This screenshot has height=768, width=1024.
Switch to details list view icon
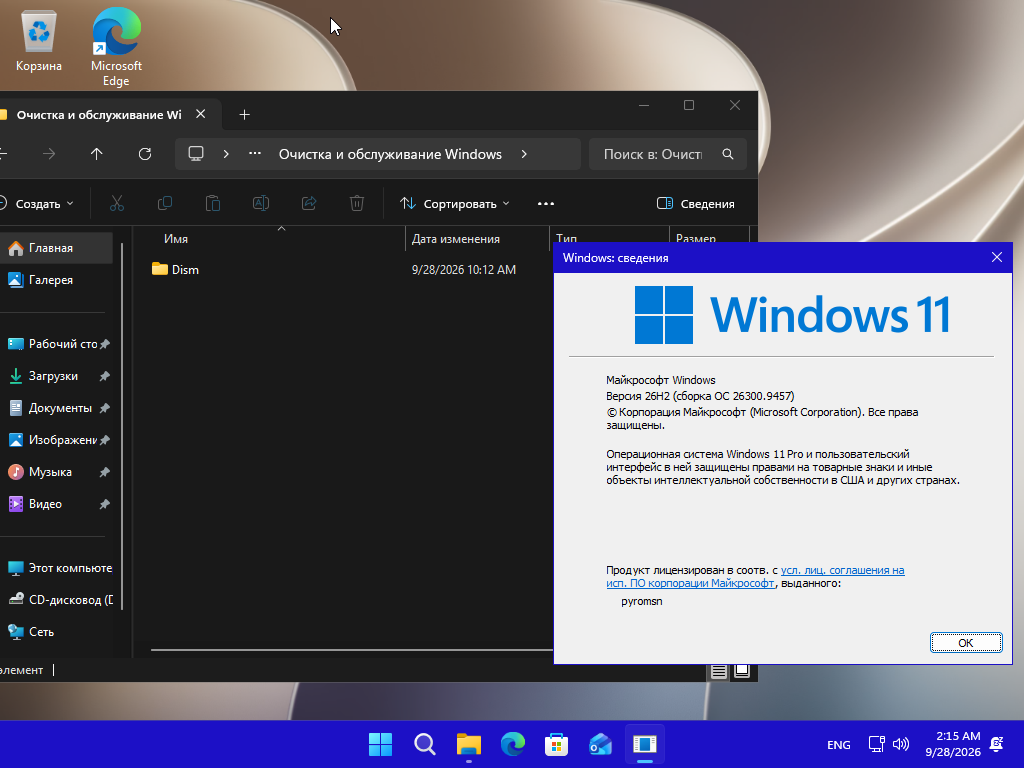click(718, 671)
